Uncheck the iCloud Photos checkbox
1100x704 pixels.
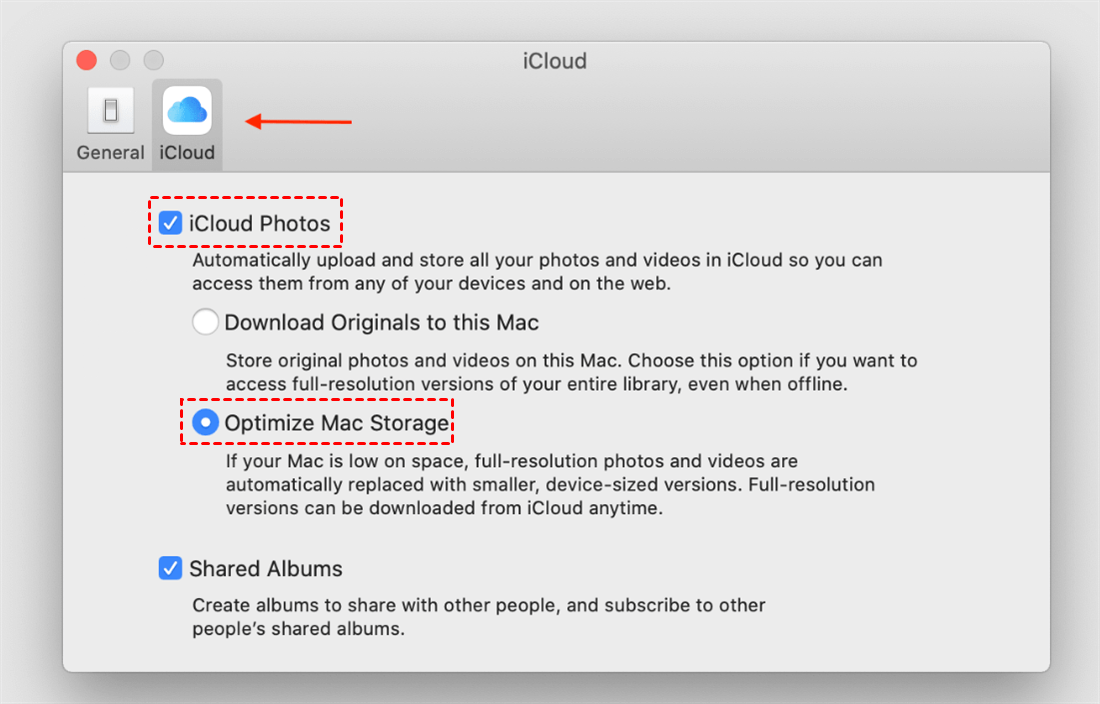(x=170, y=223)
